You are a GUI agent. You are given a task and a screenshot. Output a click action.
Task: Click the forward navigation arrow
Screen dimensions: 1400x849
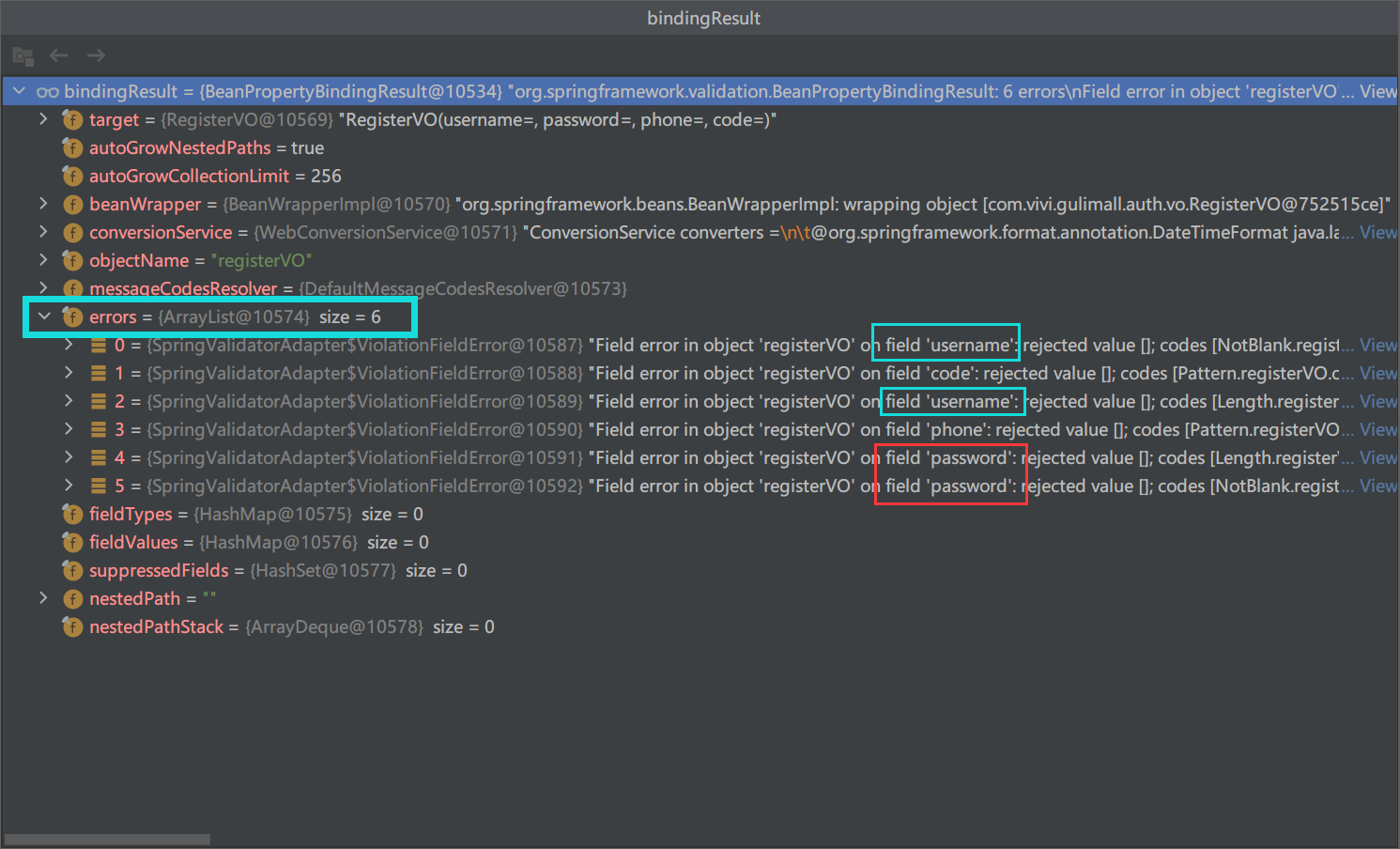[96, 55]
